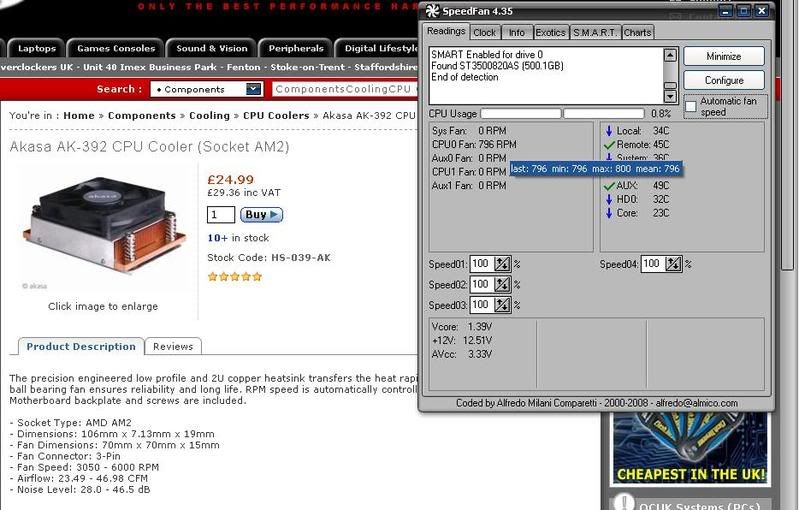Click the blue down arrow beside HD0 temperature
The height and width of the screenshot is (510, 799).
pos(608,199)
